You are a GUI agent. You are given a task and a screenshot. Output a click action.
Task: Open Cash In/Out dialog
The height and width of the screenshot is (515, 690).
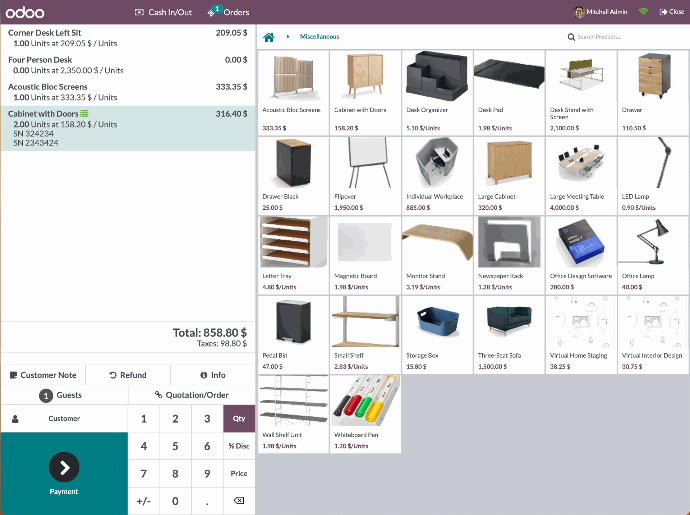click(163, 12)
